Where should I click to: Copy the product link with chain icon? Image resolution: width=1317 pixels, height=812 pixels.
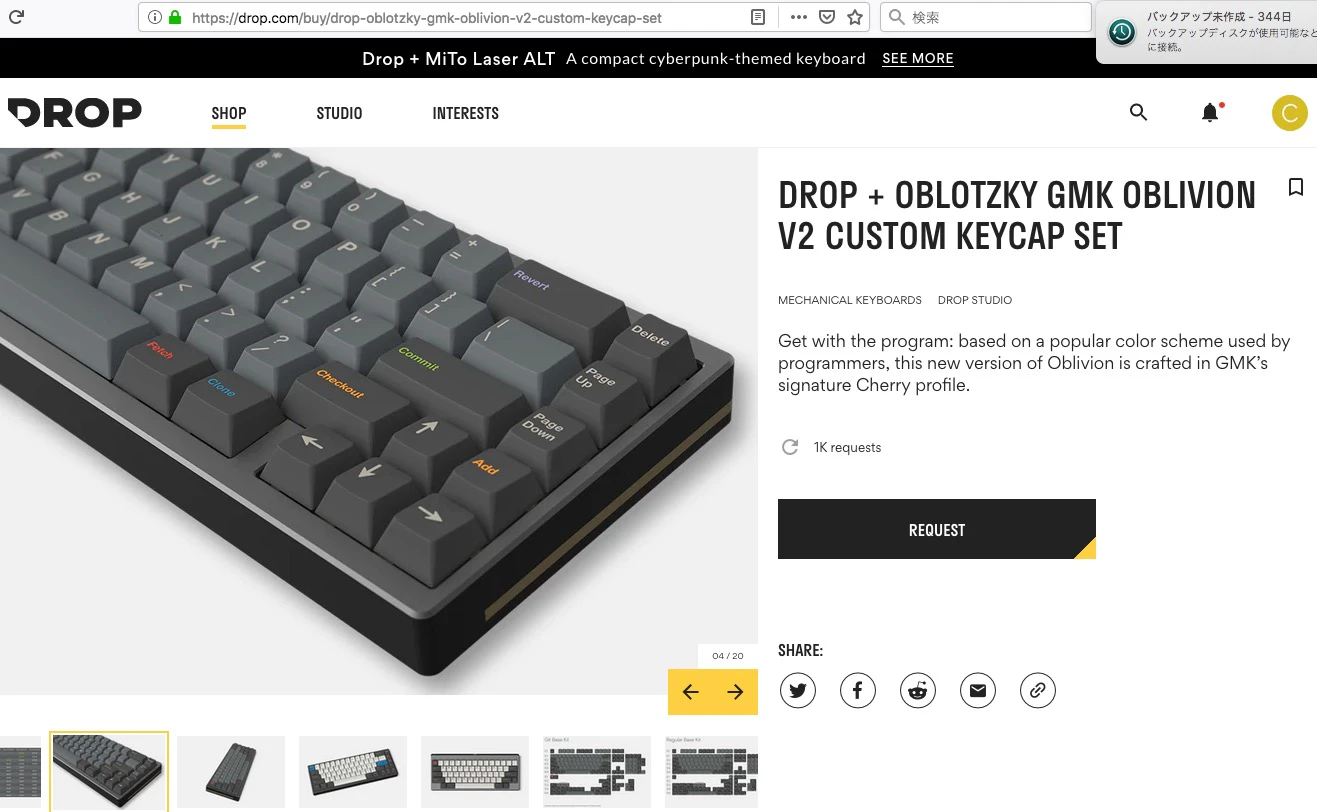(x=1038, y=690)
